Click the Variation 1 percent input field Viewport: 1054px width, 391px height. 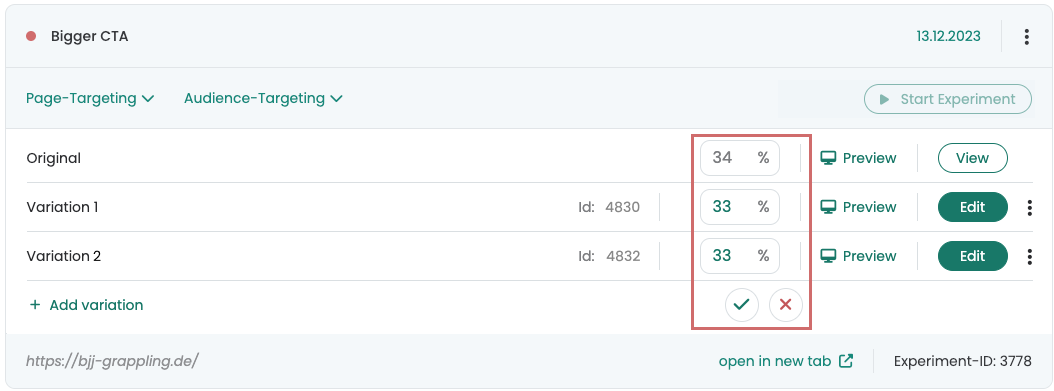click(739, 207)
